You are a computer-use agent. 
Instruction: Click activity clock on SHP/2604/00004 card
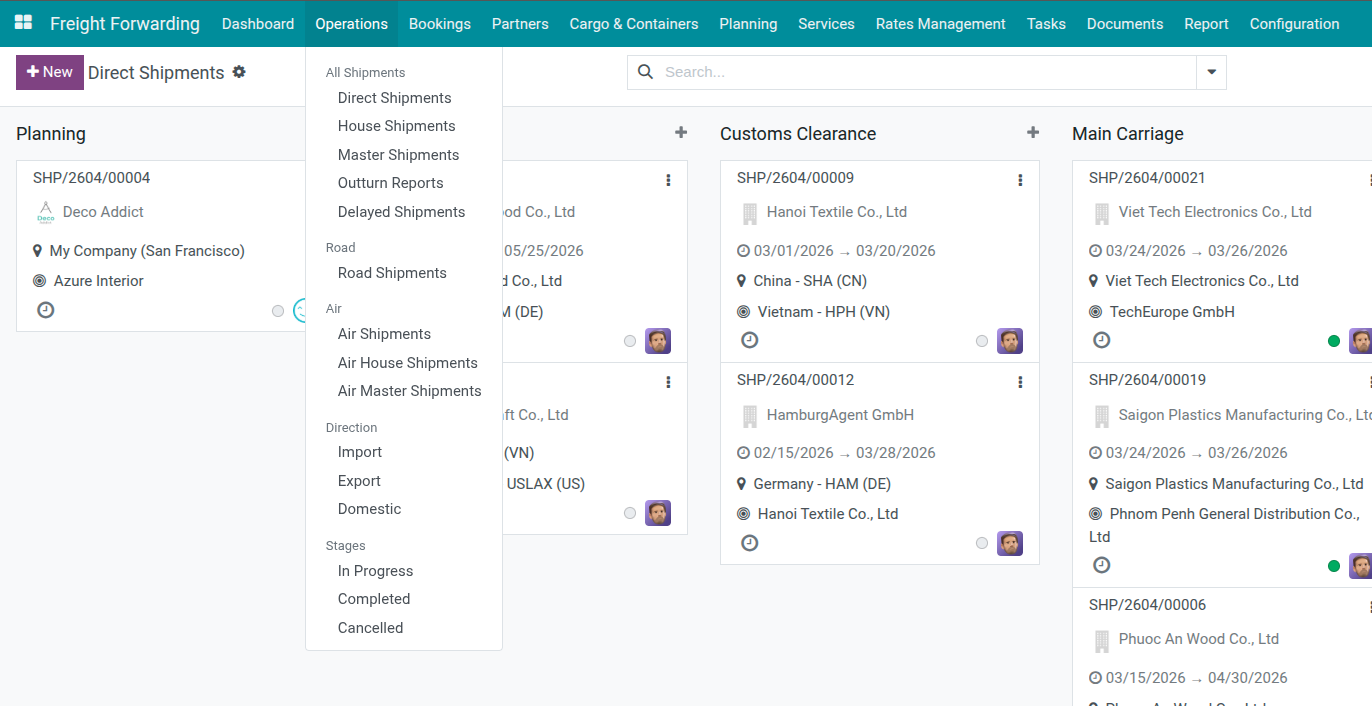(45, 310)
